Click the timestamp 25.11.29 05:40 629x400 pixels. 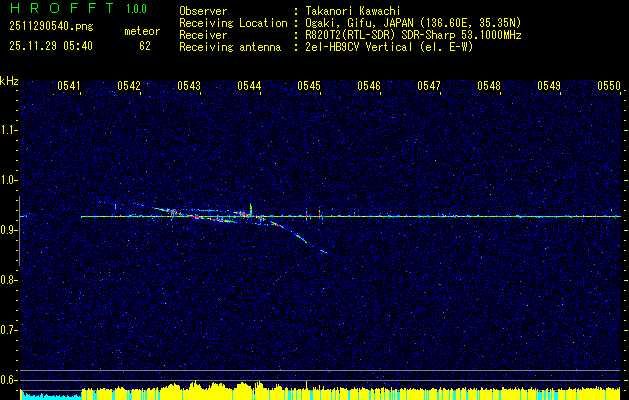51,46
